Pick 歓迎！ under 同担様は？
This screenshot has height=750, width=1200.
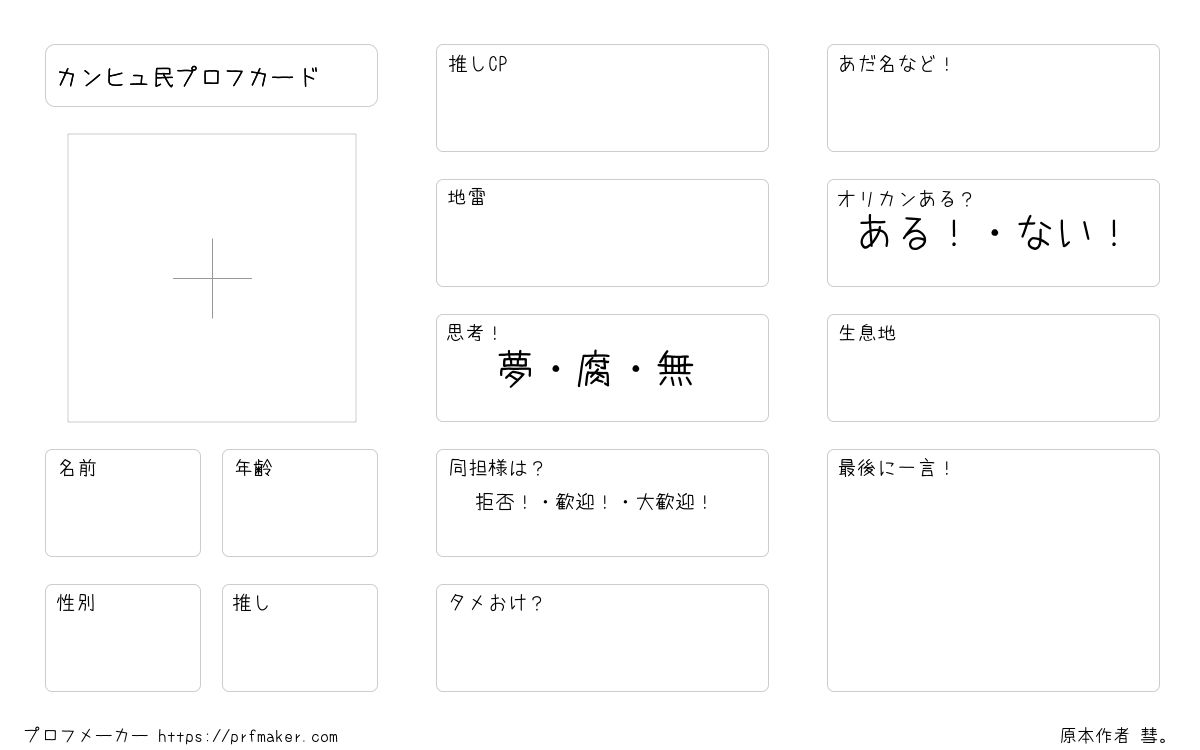tap(582, 502)
